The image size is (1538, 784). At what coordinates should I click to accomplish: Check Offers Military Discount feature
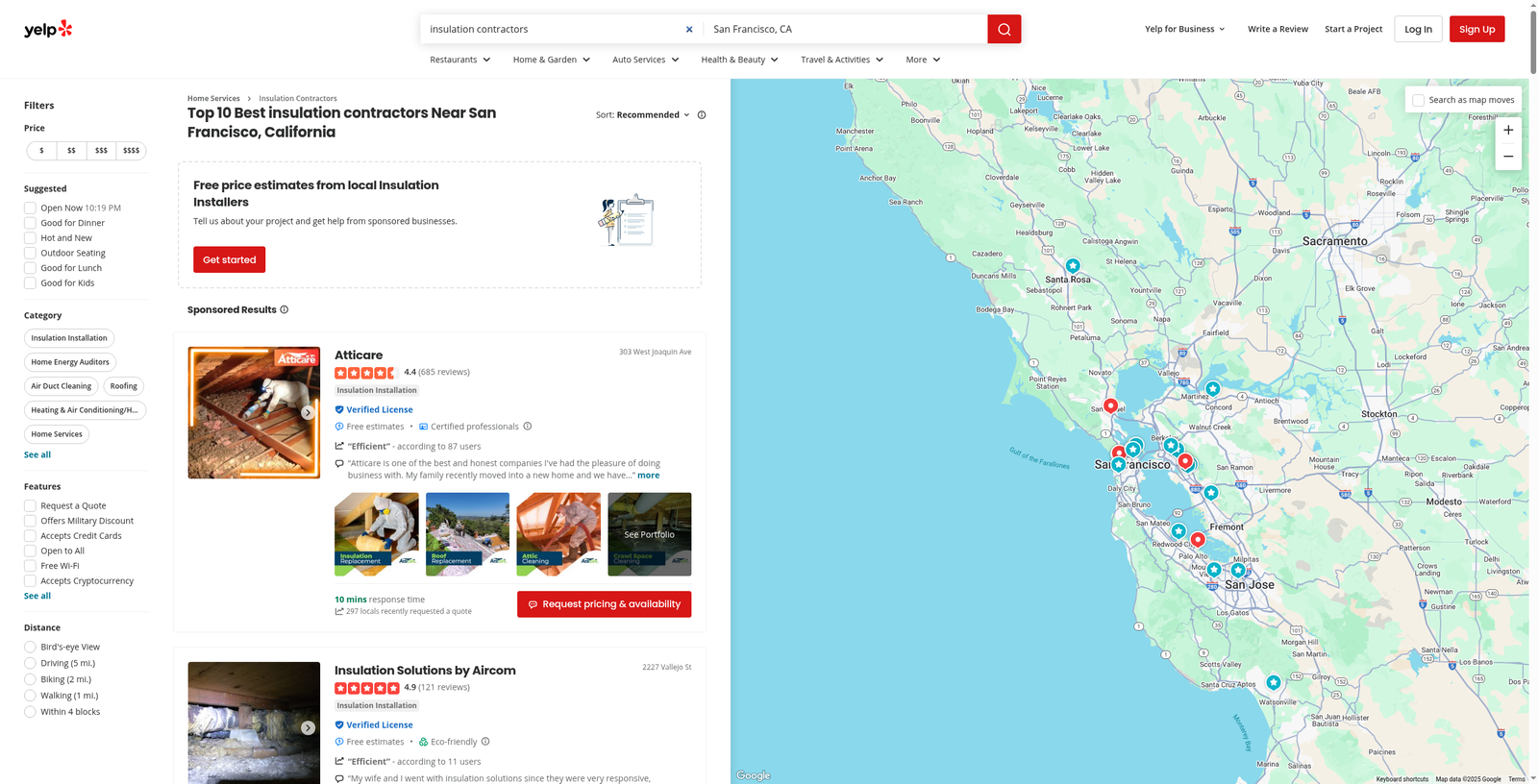30,521
